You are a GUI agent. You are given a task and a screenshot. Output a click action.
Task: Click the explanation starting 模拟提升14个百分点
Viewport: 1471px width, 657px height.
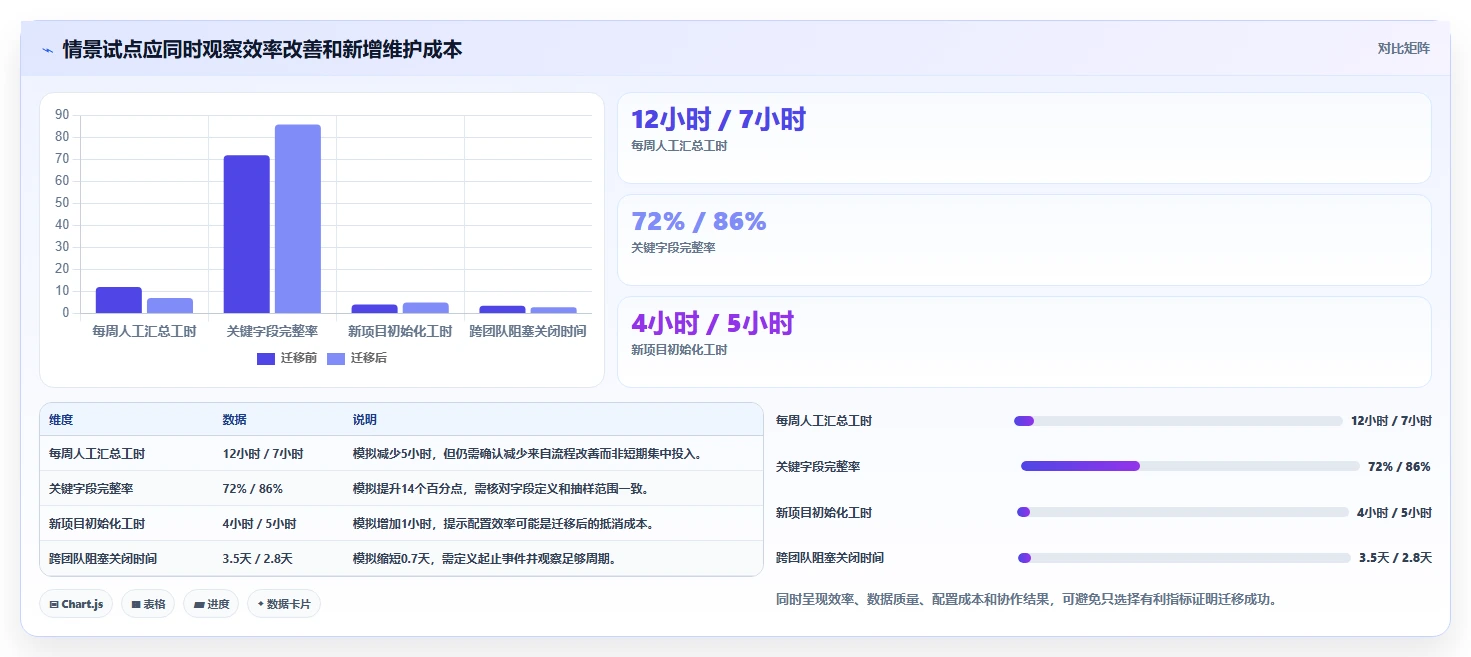tap(501, 489)
